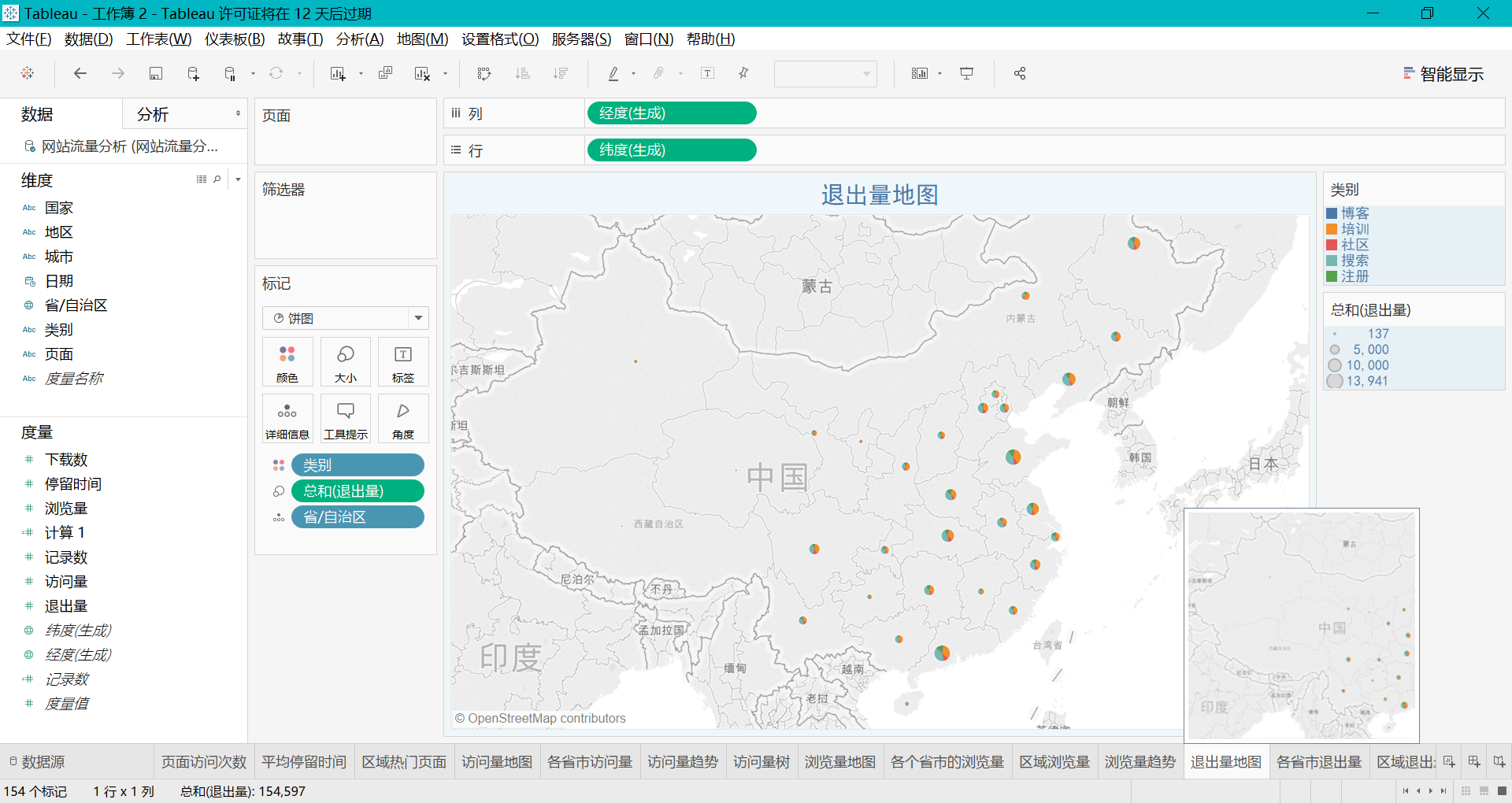1512x803 pixels.
Task: Click the 工具提示 tooltip marks button
Action: coord(346,419)
